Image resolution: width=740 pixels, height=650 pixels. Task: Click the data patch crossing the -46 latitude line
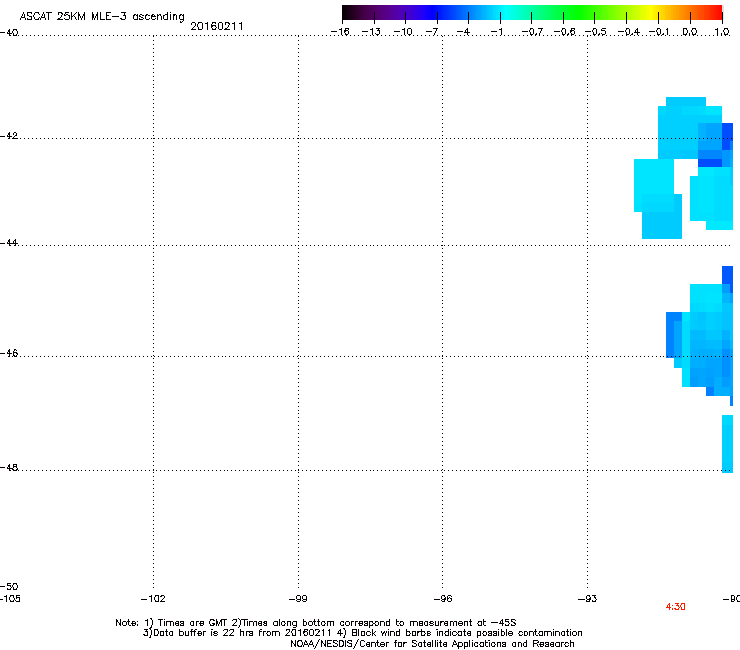(699, 336)
